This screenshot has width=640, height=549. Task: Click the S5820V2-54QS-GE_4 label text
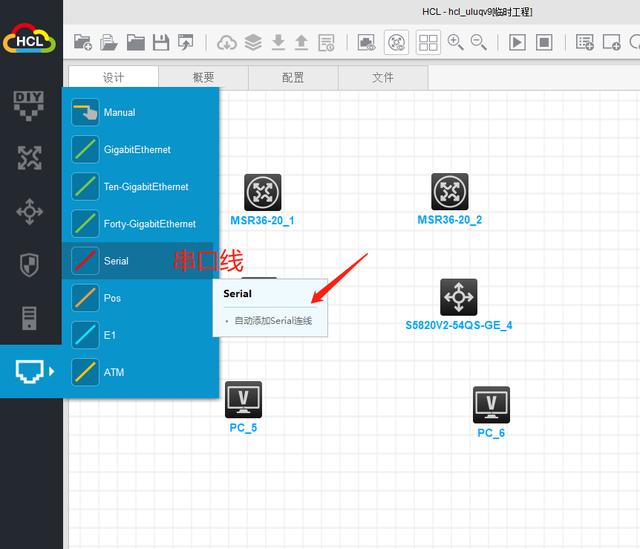click(x=459, y=325)
